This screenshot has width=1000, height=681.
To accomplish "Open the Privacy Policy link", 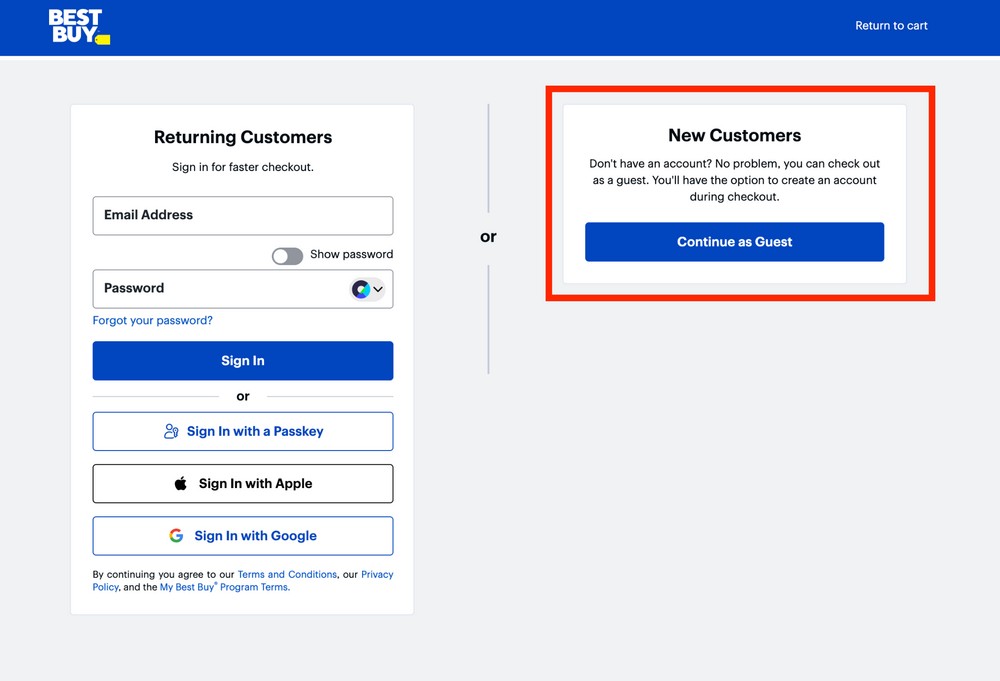I will [x=377, y=575].
